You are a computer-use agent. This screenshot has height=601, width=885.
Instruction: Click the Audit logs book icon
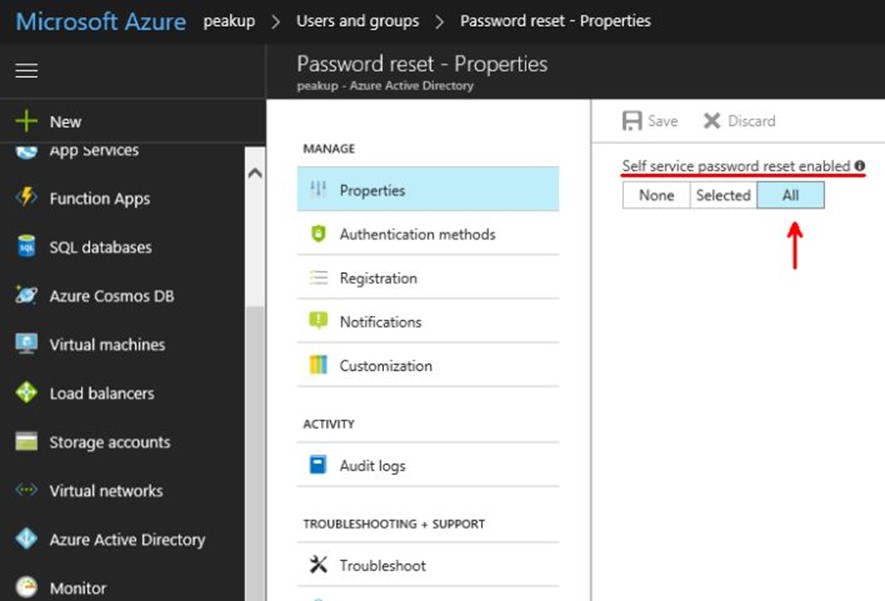318,464
